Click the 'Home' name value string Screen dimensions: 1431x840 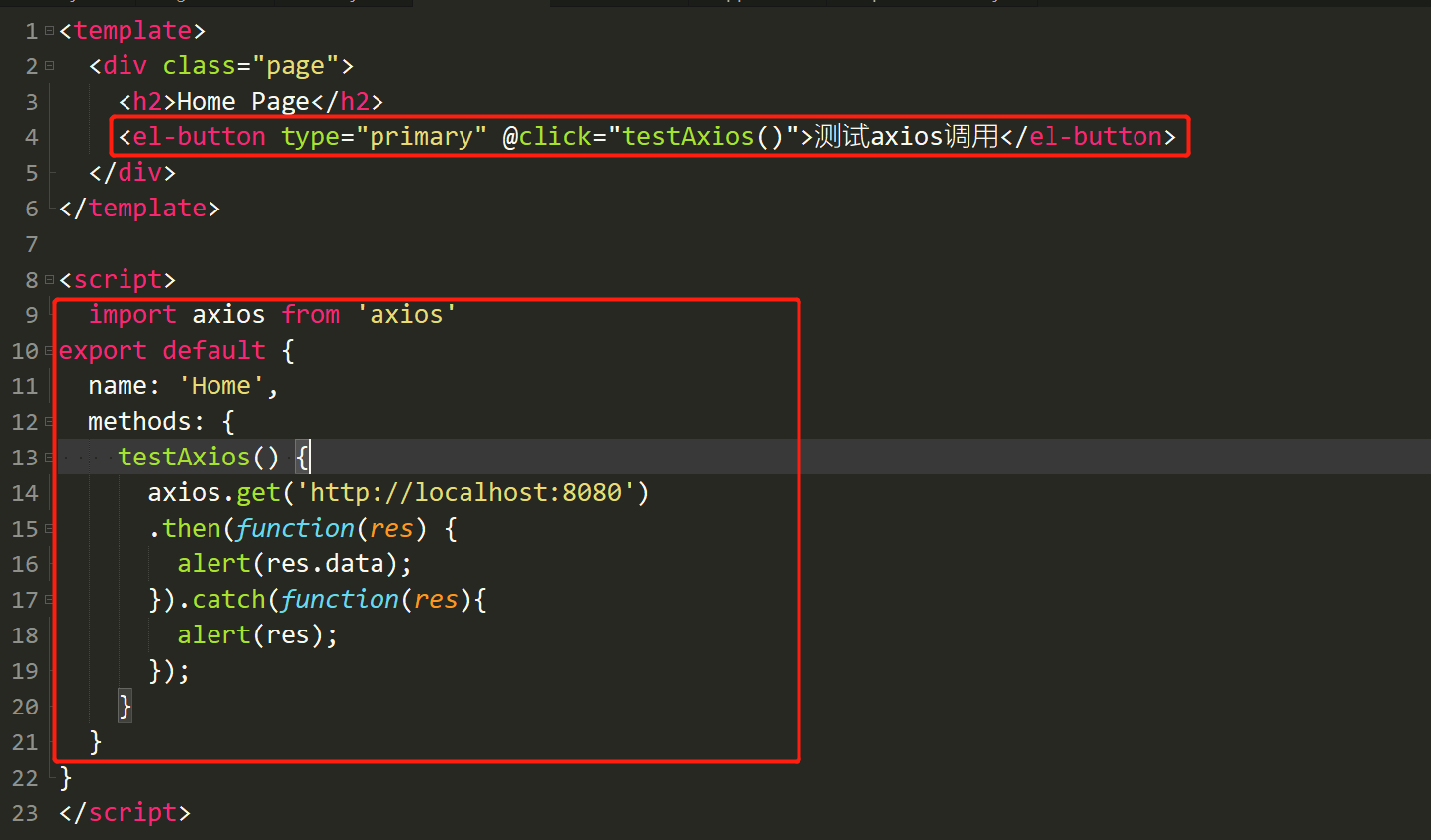[x=219, y=385]
